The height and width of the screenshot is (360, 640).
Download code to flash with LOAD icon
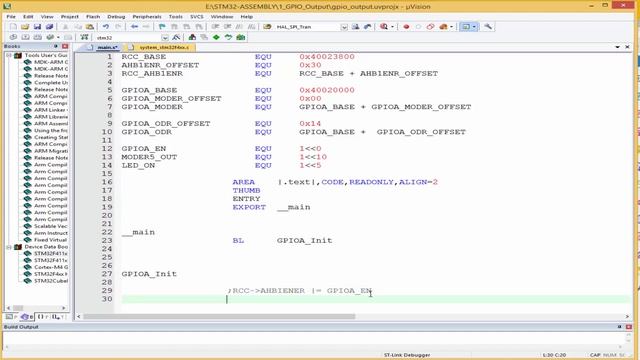click(x=84, y=37)
